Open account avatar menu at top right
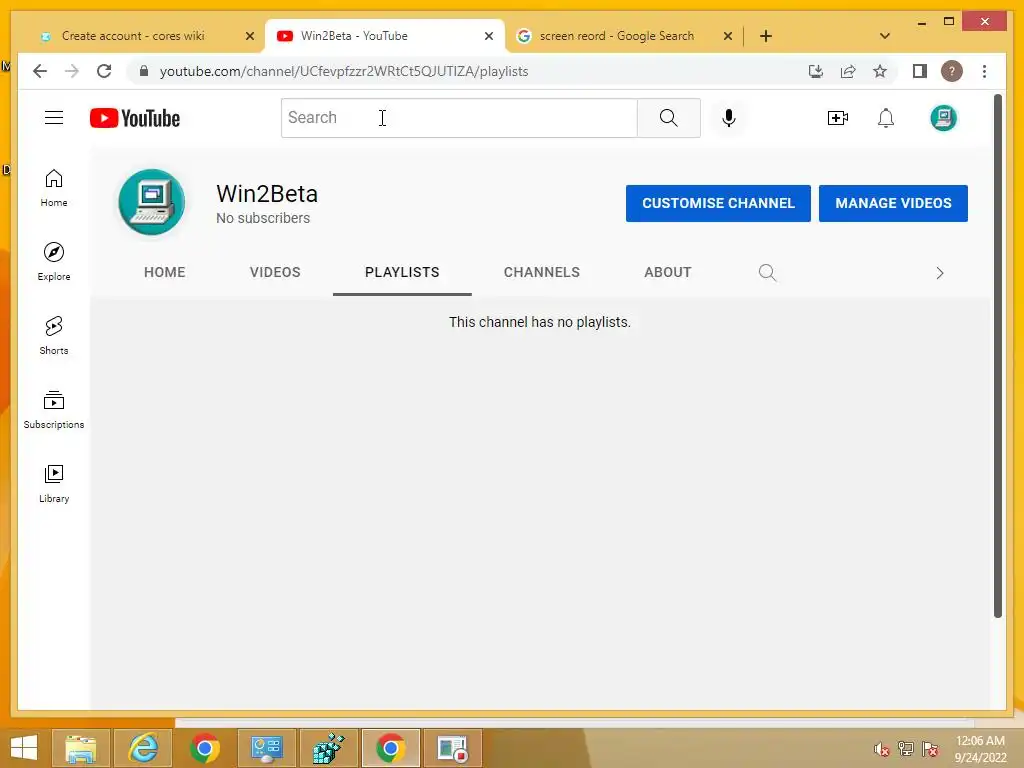 [943, 118]
